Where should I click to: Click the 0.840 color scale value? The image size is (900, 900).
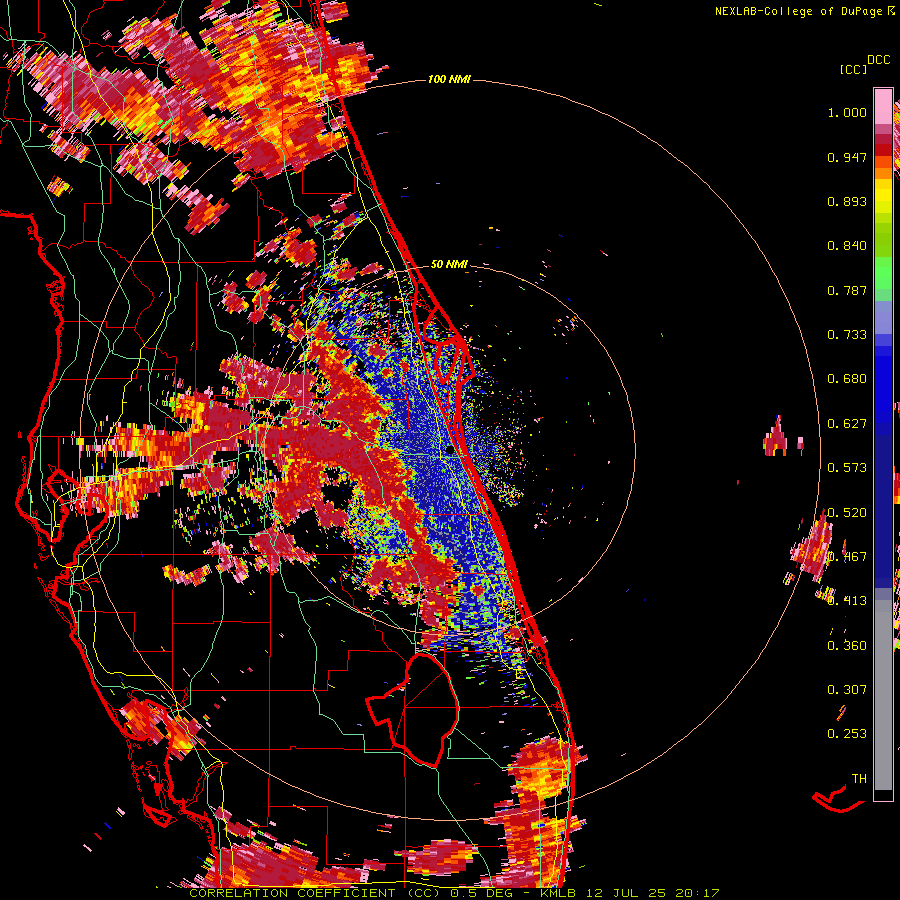847,246
